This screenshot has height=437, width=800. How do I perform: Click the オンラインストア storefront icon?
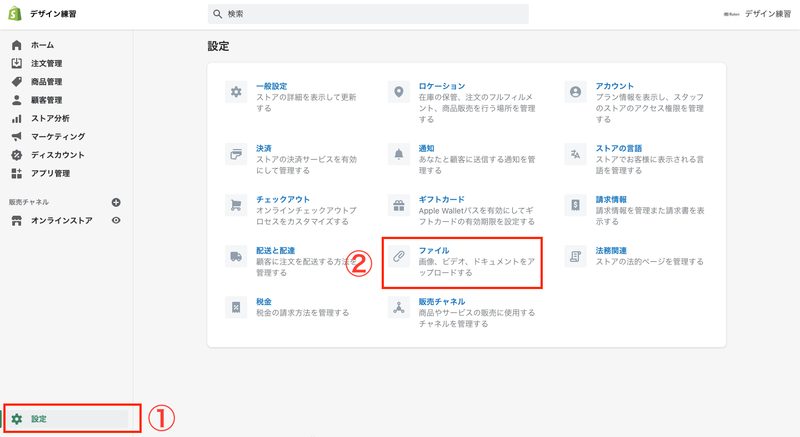click(16, 221)
